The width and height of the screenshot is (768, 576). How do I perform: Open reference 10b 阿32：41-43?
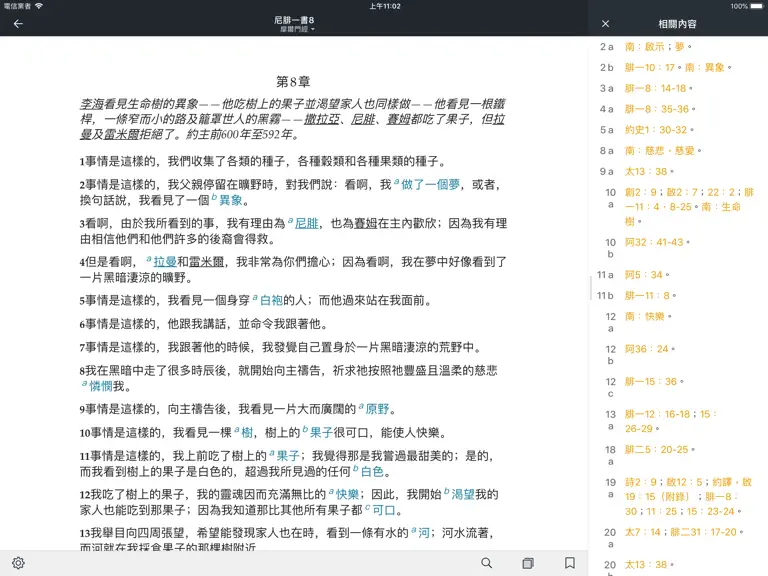[x=657, y=242]
